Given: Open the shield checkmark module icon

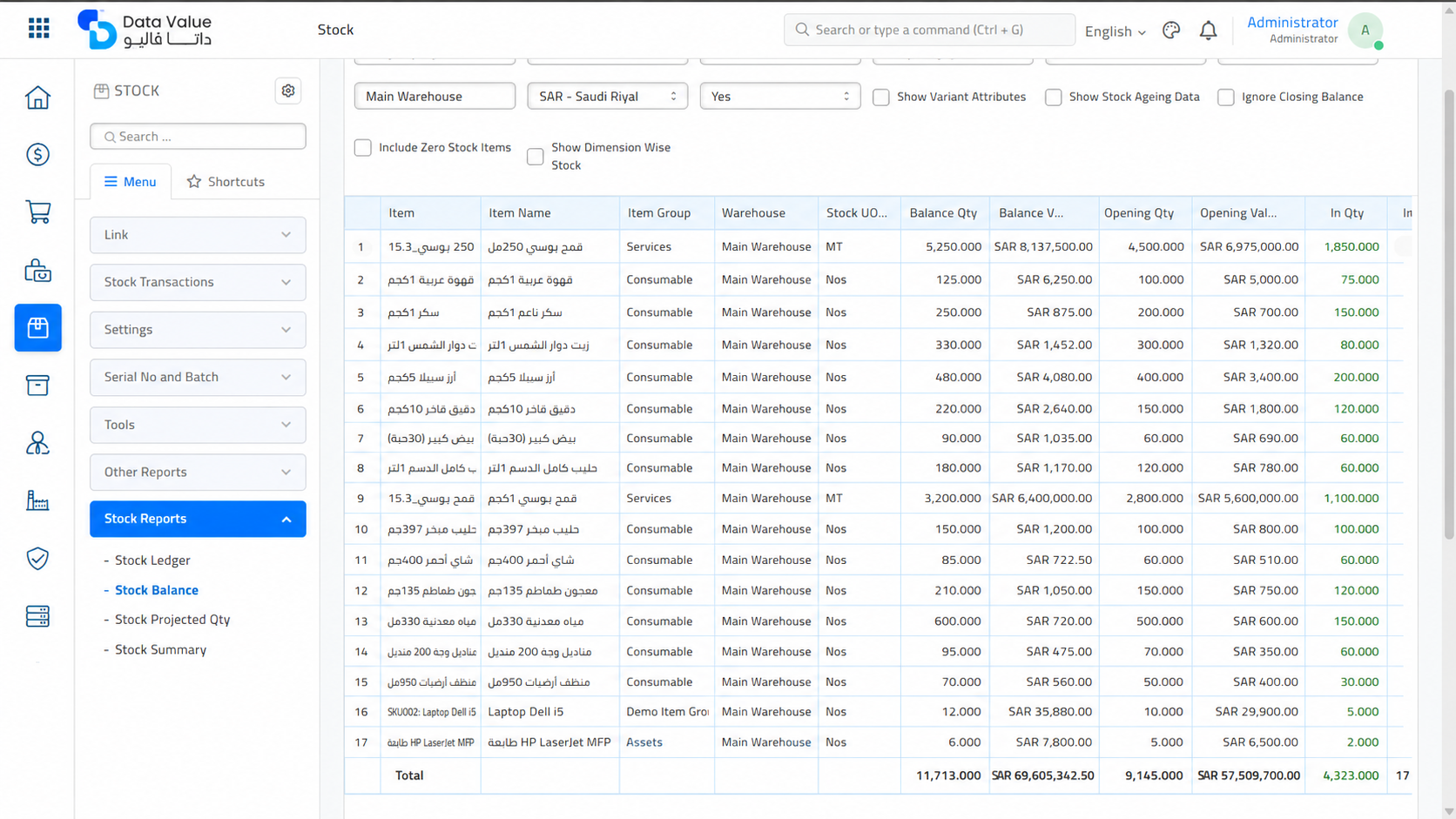Looking at the screenshot, I should tap(37, 559).
